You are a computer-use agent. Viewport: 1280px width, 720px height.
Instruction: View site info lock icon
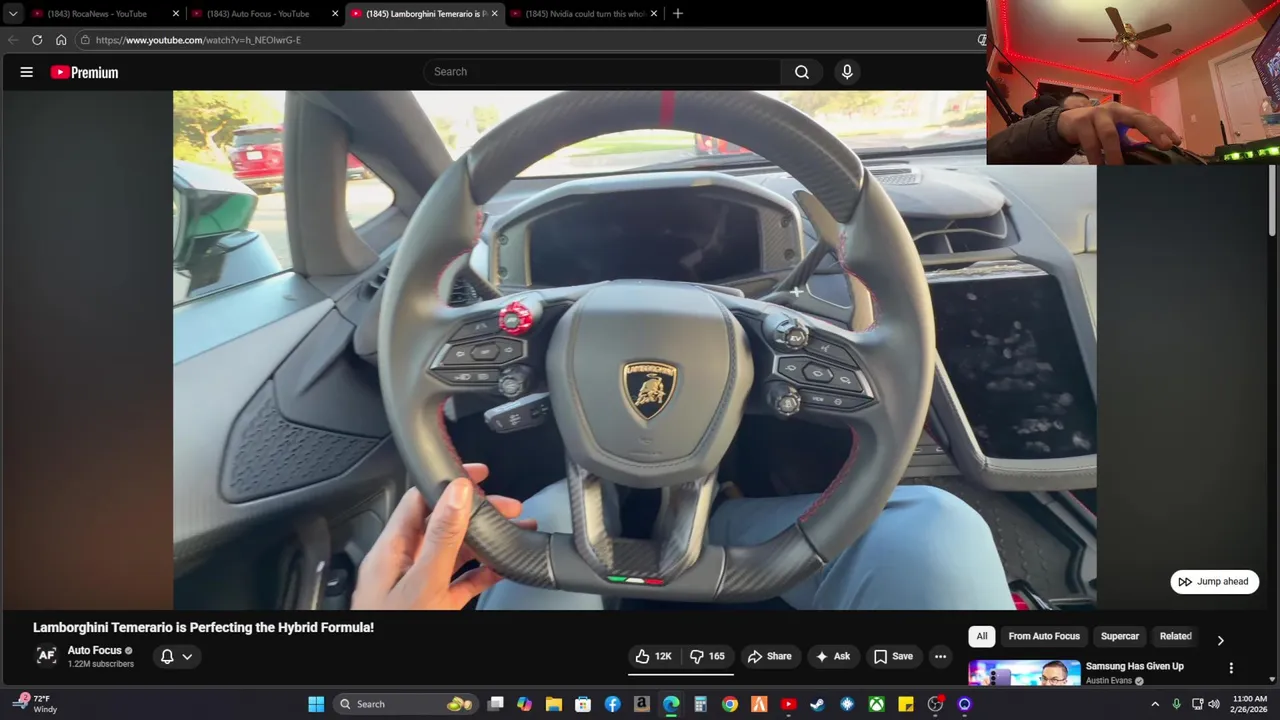tap(86, 40)
